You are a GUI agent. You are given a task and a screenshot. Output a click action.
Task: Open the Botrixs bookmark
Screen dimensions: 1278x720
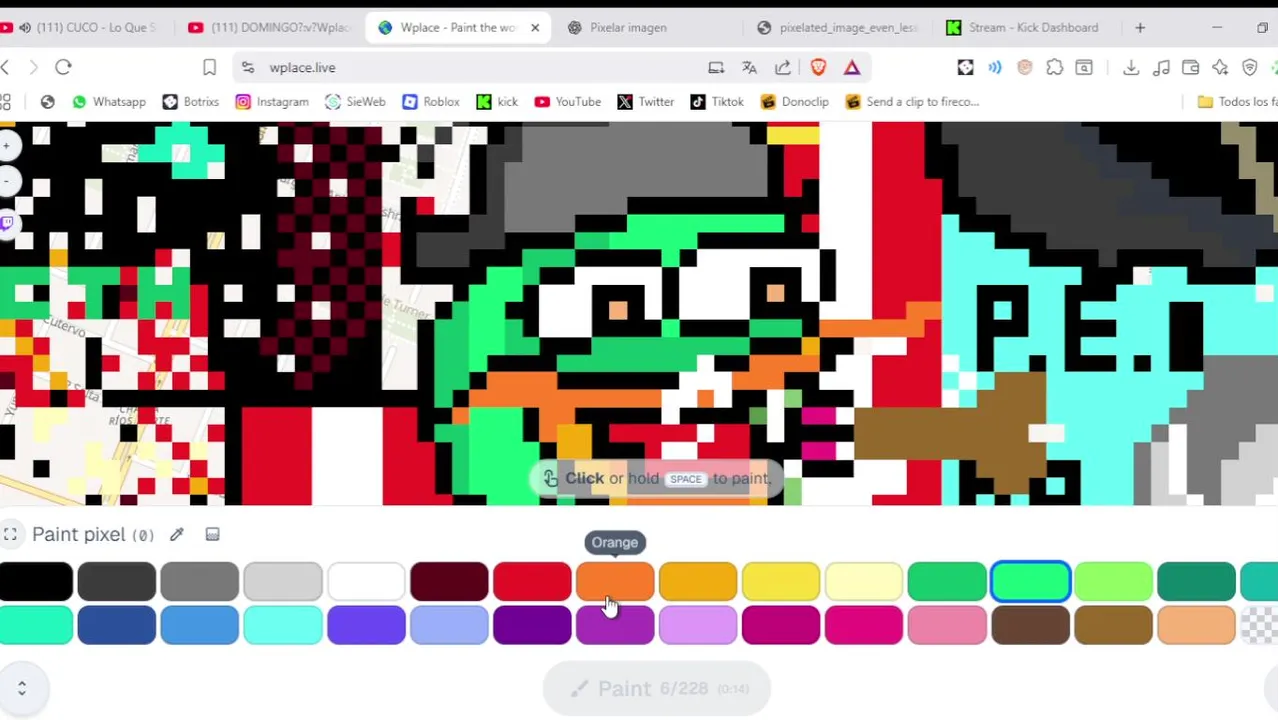(190, 101)
